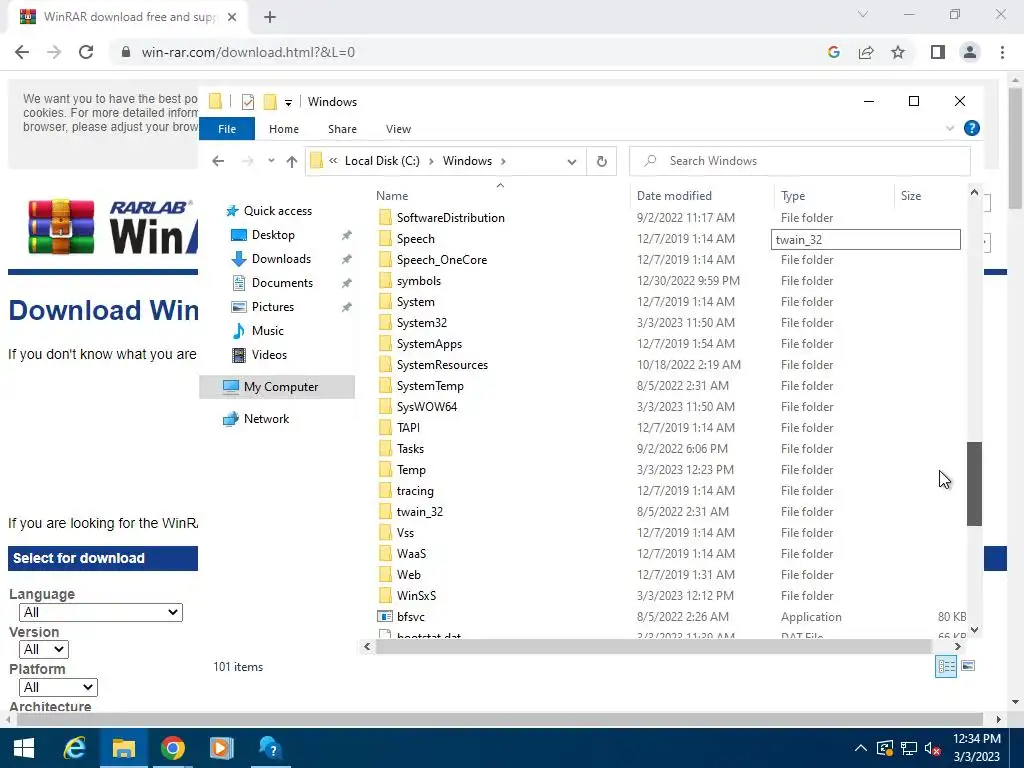1024x768 pixels.
Task: Open Videos in navigation pane
Action: [x=269, y=355]
